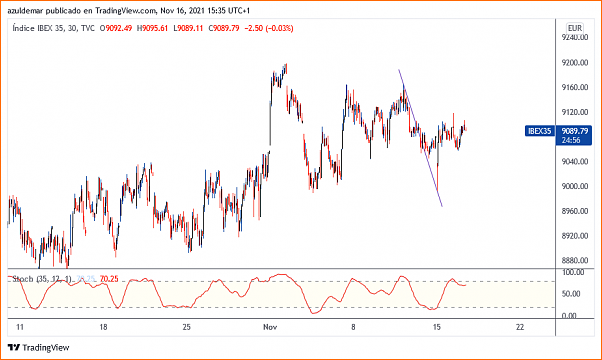602x360 pixels.
Task: Click the publication header by azuldemar
Action: (129, 11)
